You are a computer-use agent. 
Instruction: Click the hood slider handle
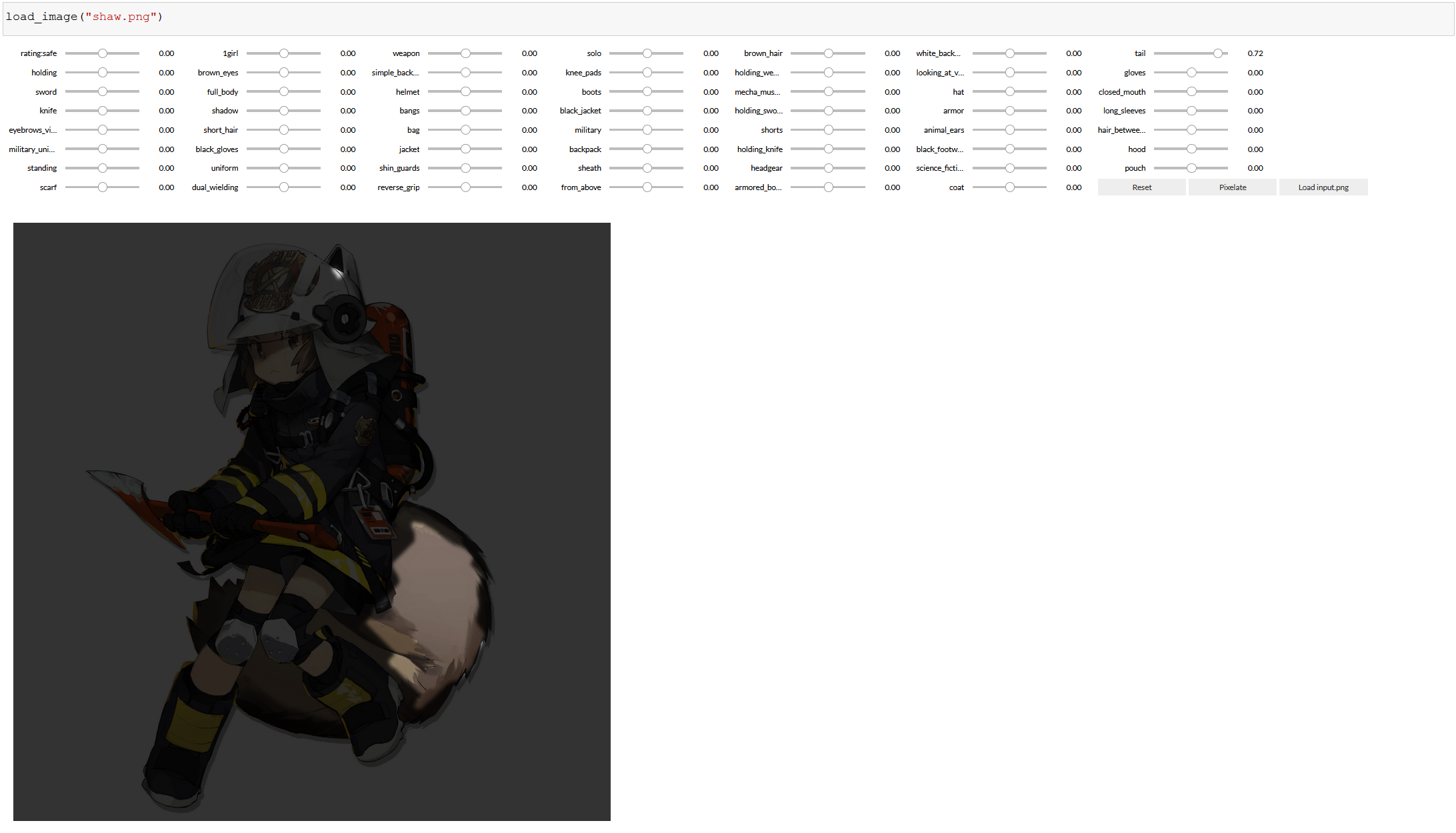[x=1191, y=149]
